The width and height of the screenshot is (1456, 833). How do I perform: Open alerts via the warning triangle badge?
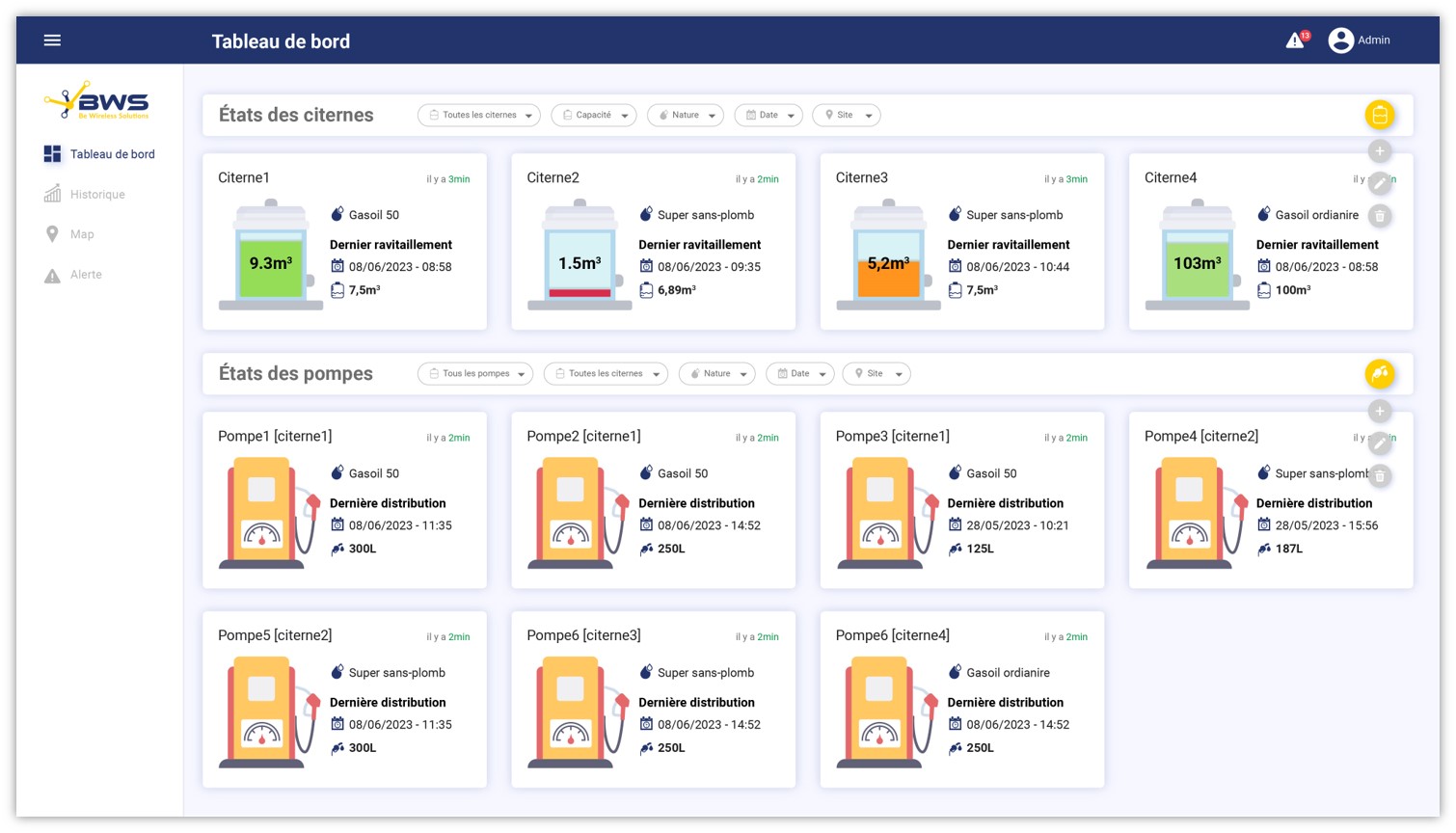coord(1294,40)
